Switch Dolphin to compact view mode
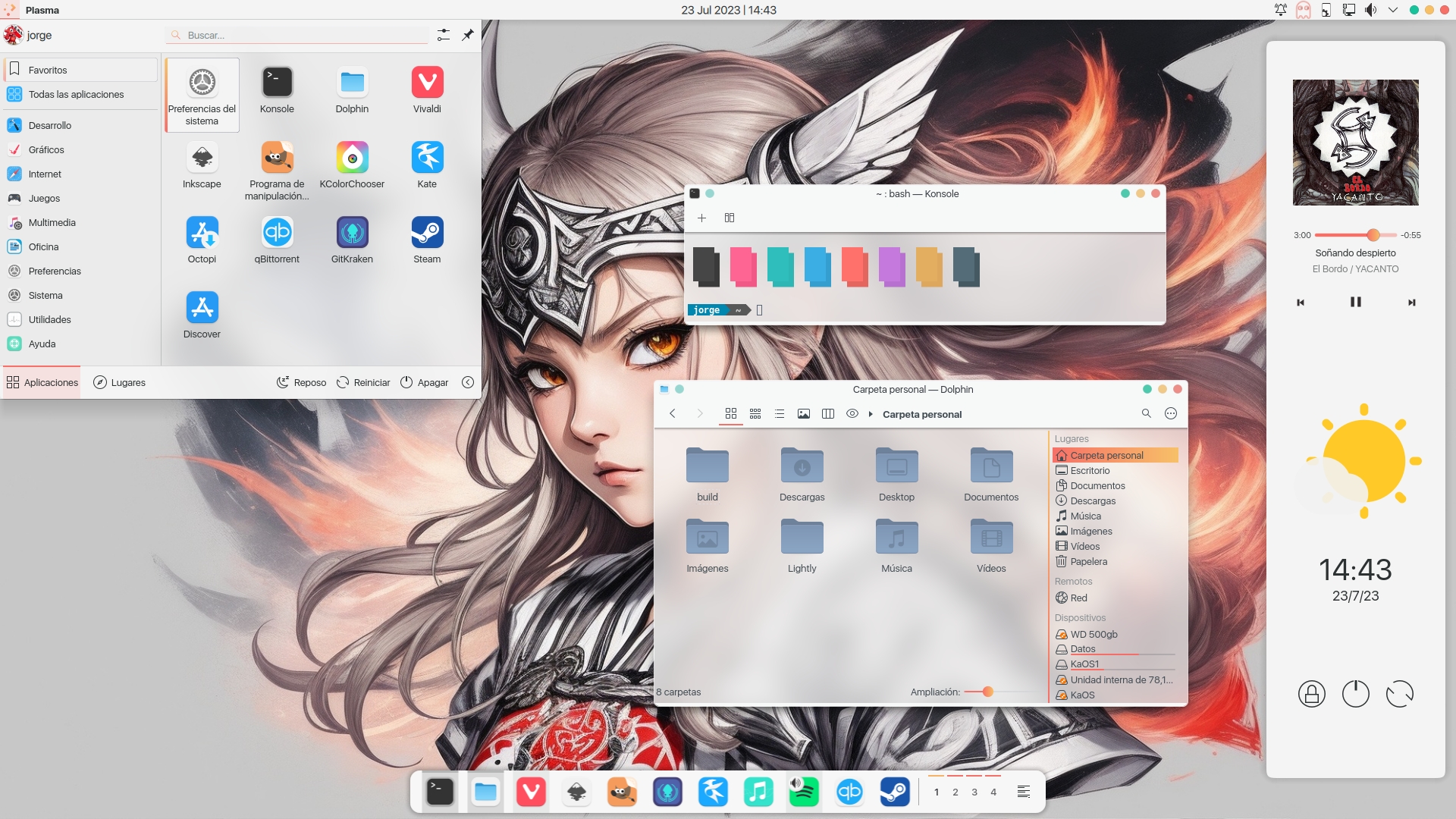The image size is (1456, 819). tap(755, 413)
